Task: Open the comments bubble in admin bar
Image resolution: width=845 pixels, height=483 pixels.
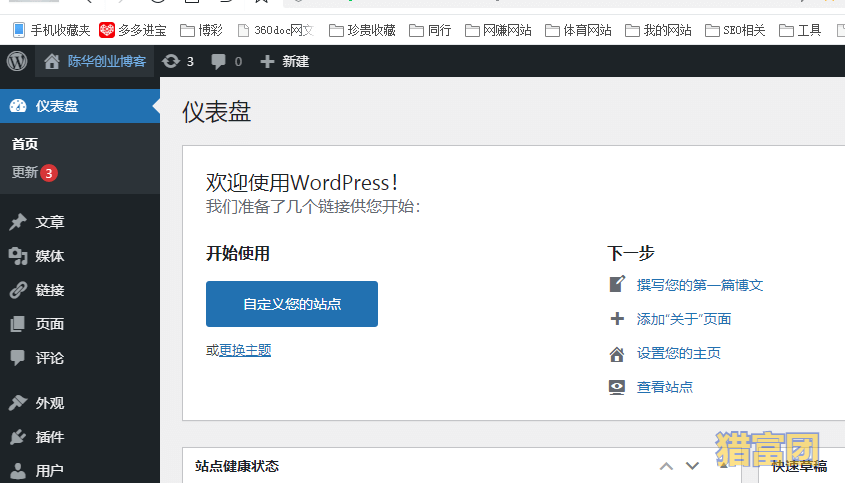Action: pos(218,61)
